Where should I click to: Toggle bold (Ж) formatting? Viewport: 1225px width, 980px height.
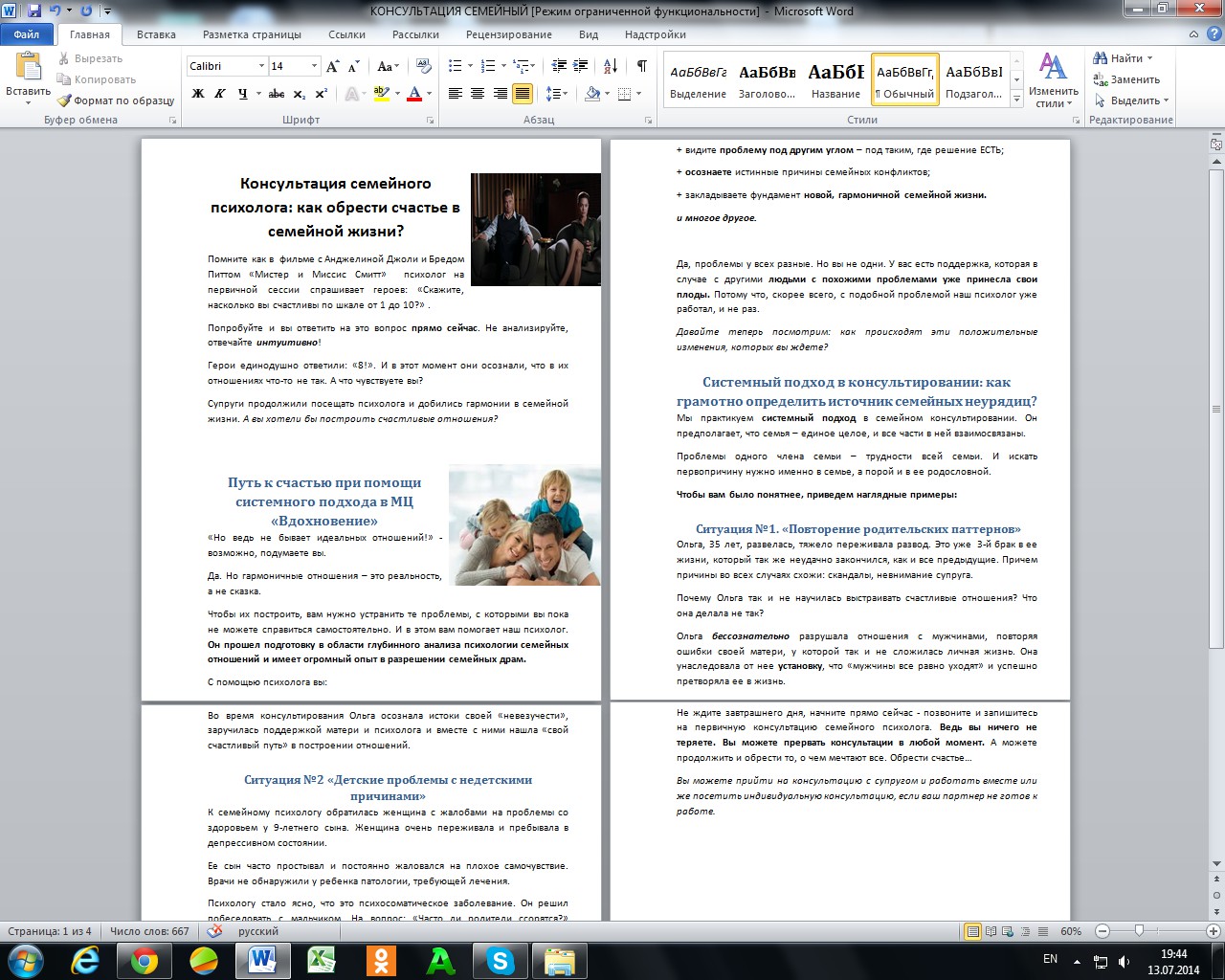198,94
